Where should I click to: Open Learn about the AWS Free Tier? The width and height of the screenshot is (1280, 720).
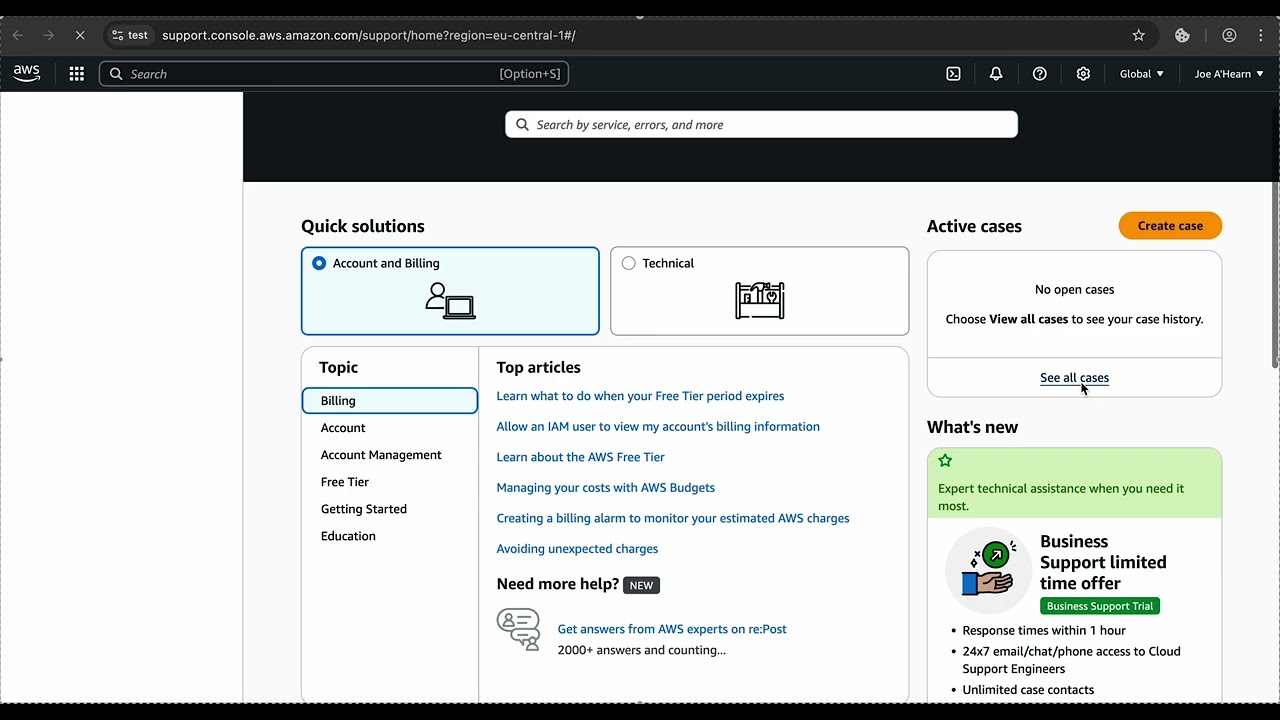[x=580, y=457]
